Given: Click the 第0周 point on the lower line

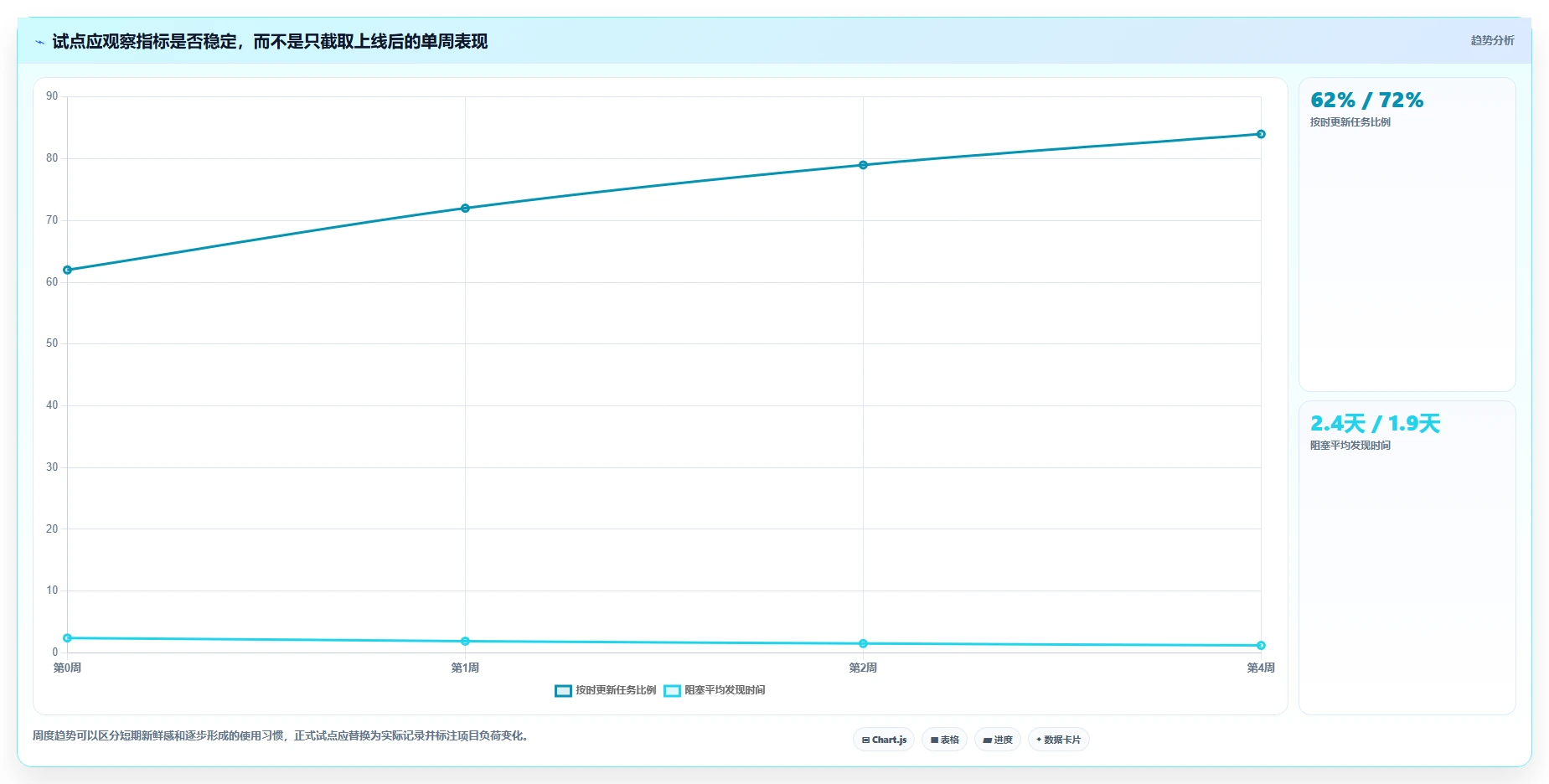Looking at the screenshot, I should click(68, 638).
